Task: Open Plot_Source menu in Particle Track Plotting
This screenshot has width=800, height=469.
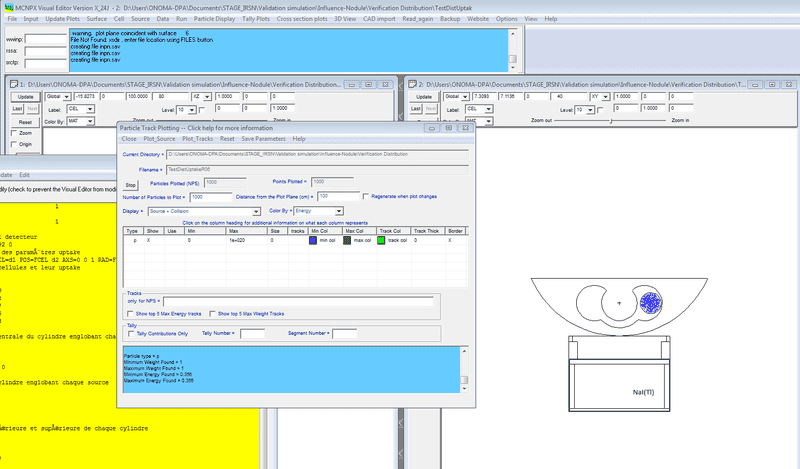Action: 160,139
